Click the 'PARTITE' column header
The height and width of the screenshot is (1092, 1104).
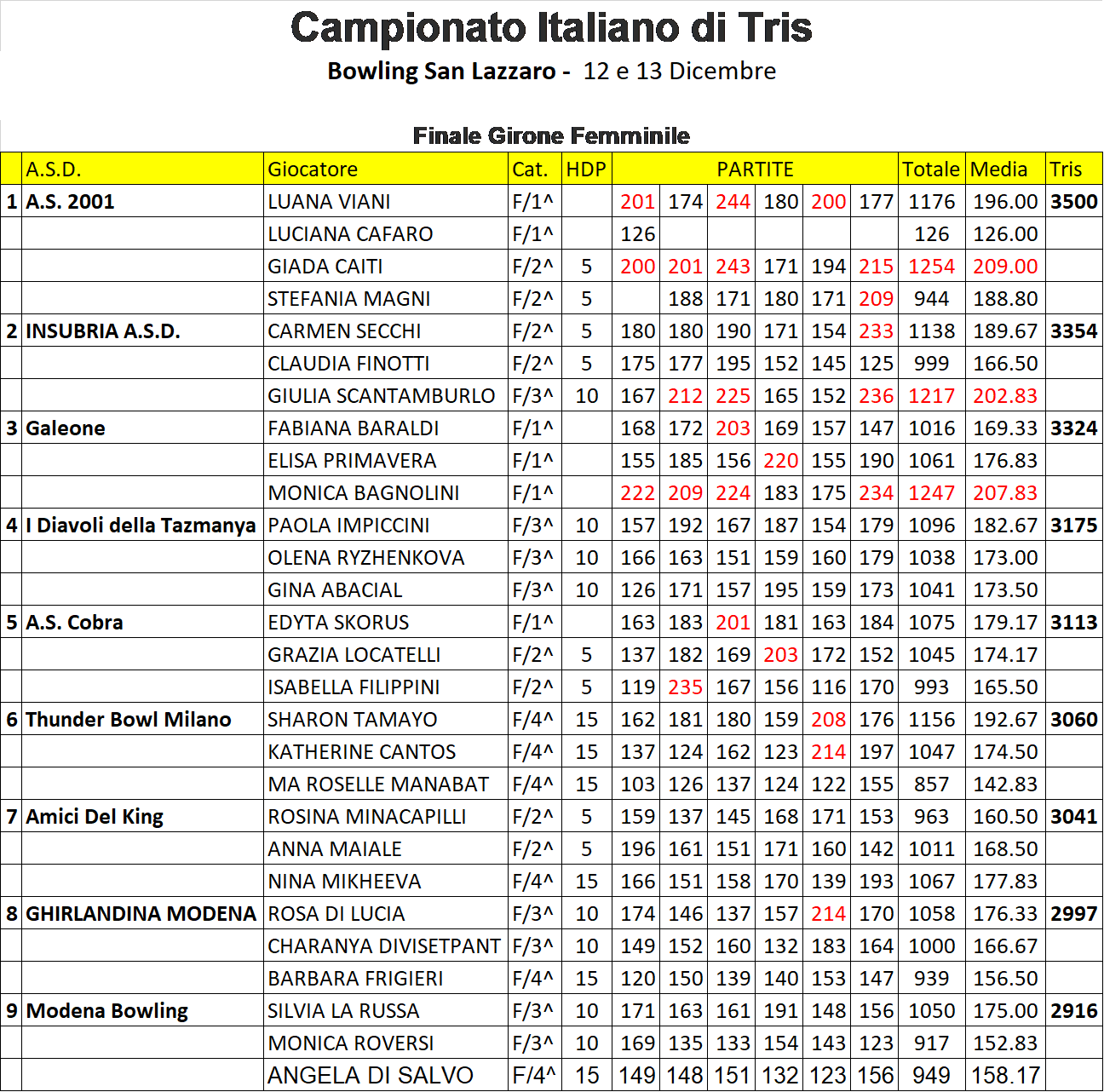point(755,169)
